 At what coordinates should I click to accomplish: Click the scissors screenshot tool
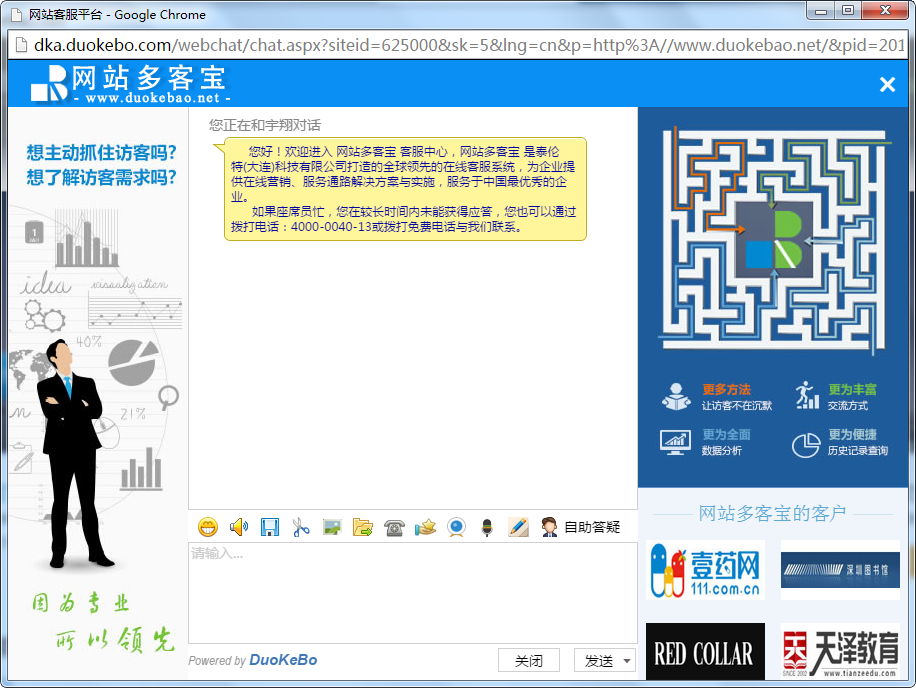(301, 527)
